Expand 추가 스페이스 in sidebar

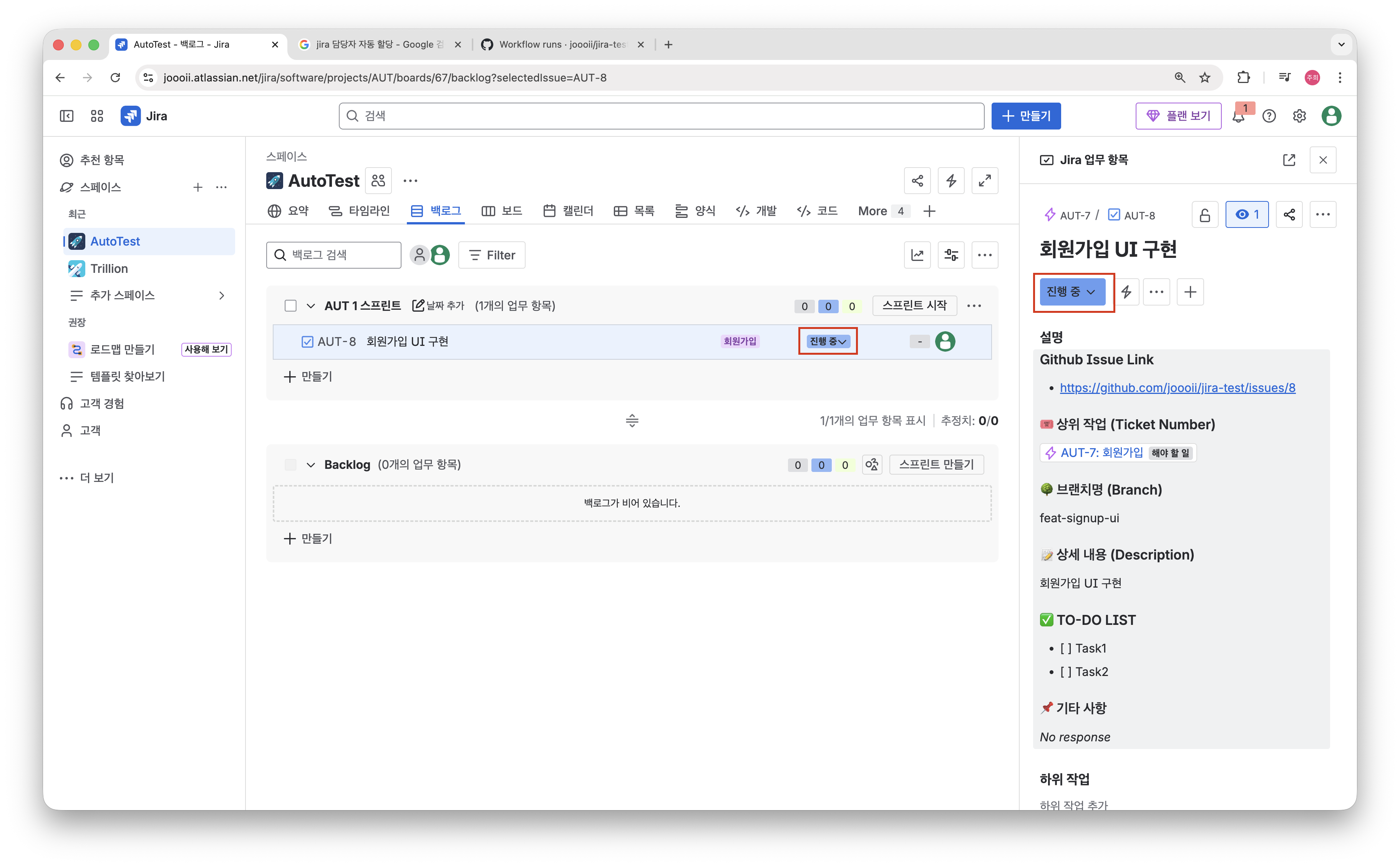222,296
